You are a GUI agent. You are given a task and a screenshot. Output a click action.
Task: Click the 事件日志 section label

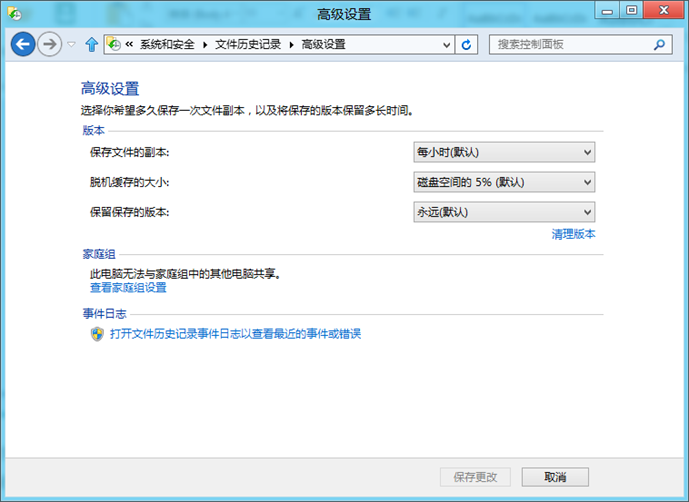(105, 314)
